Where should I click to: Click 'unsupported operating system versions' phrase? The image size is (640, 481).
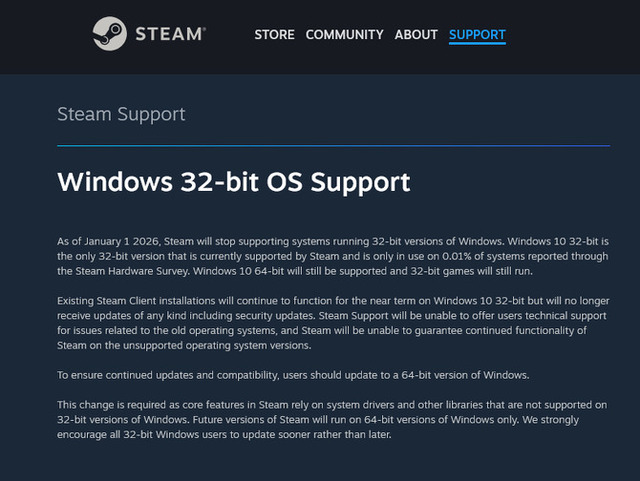pyautogui.click(x=217, y=346)
